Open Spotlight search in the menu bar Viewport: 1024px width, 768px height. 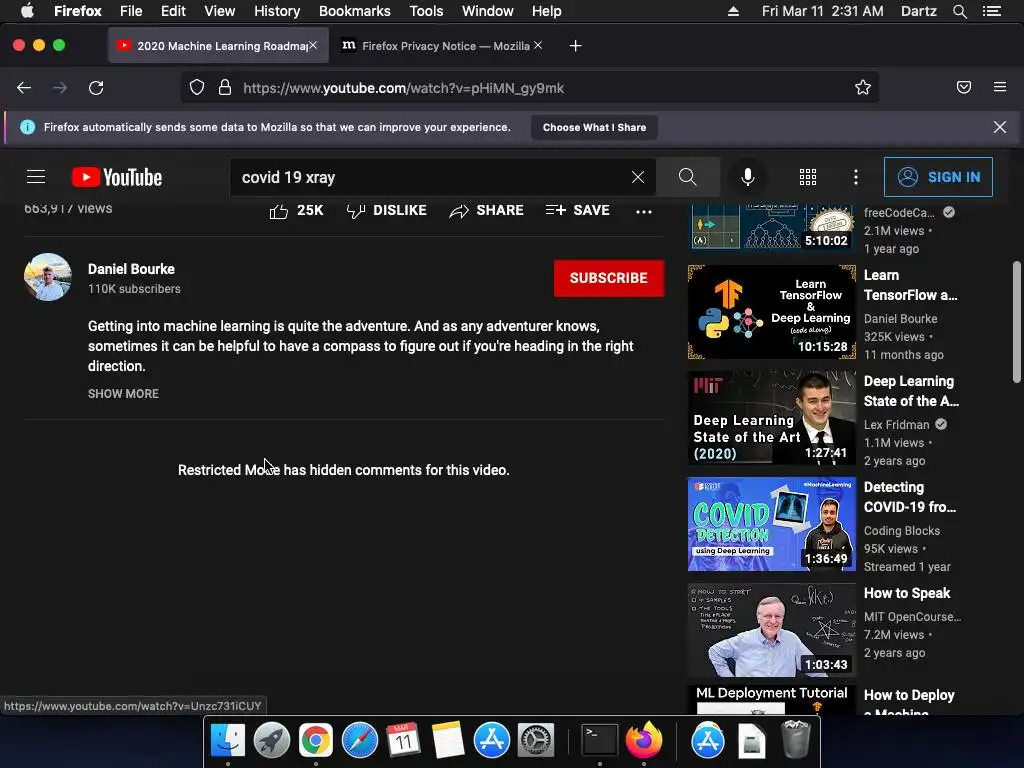pyautogui.click(x=959, y=11)
